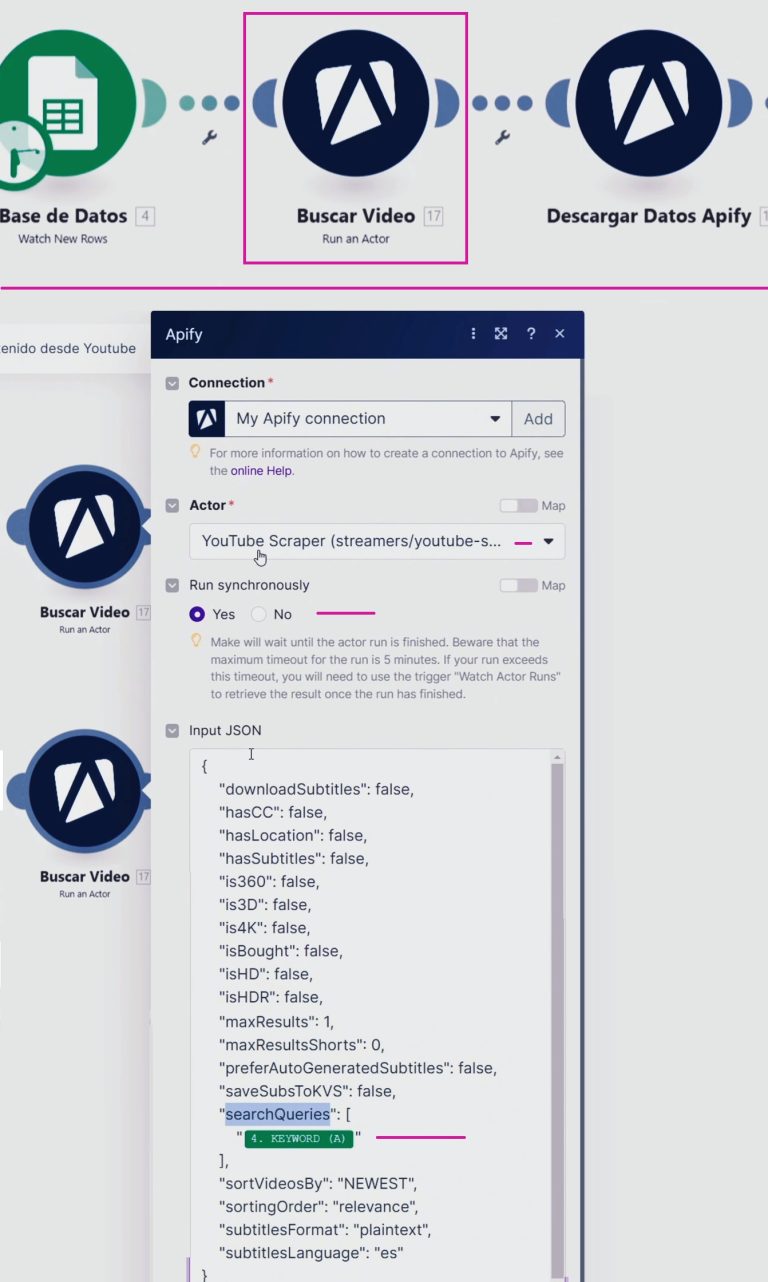The height and width of the screenshot is (1282, 768).
Task: Open the three-dot options menu in Apify panel
Action: [474, 334]
